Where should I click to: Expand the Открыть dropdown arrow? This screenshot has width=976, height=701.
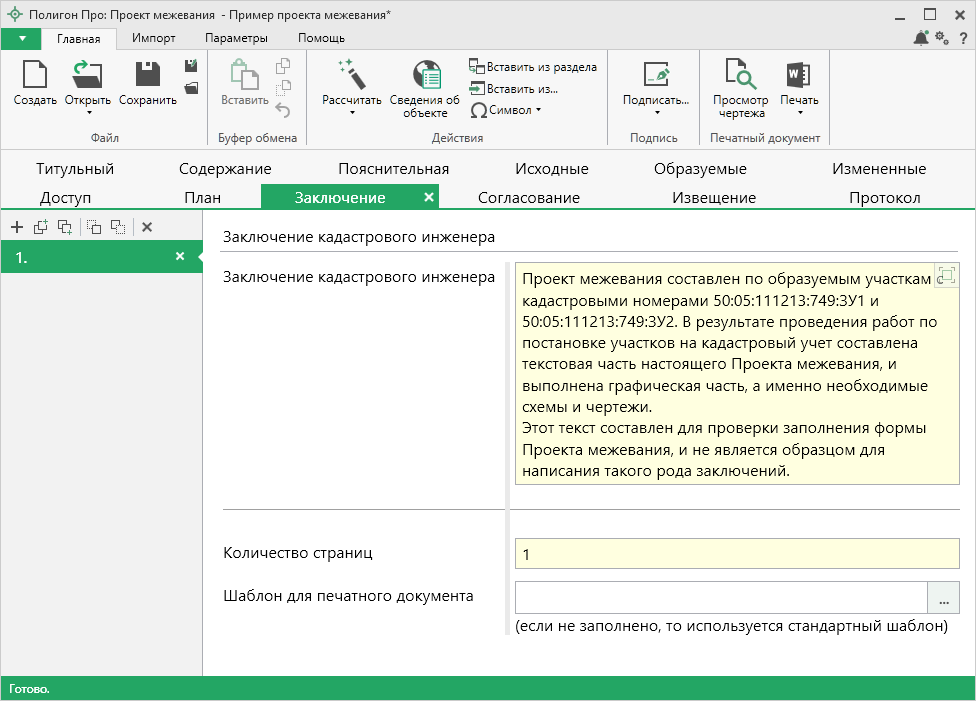(88, 112)
